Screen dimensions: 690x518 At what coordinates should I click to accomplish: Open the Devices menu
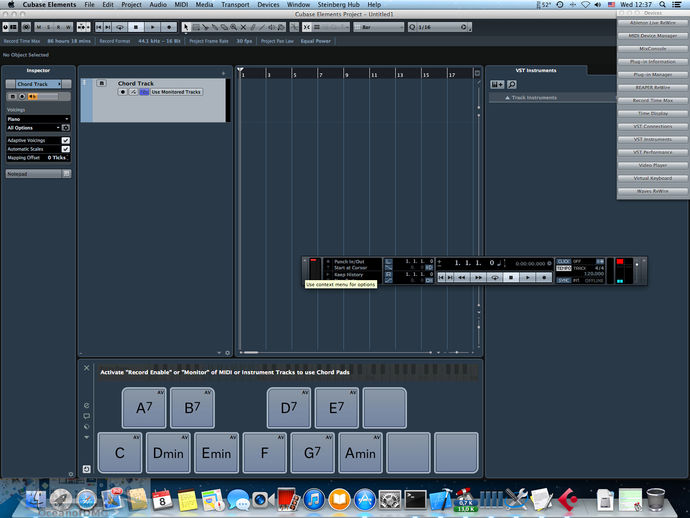(268, 4)
